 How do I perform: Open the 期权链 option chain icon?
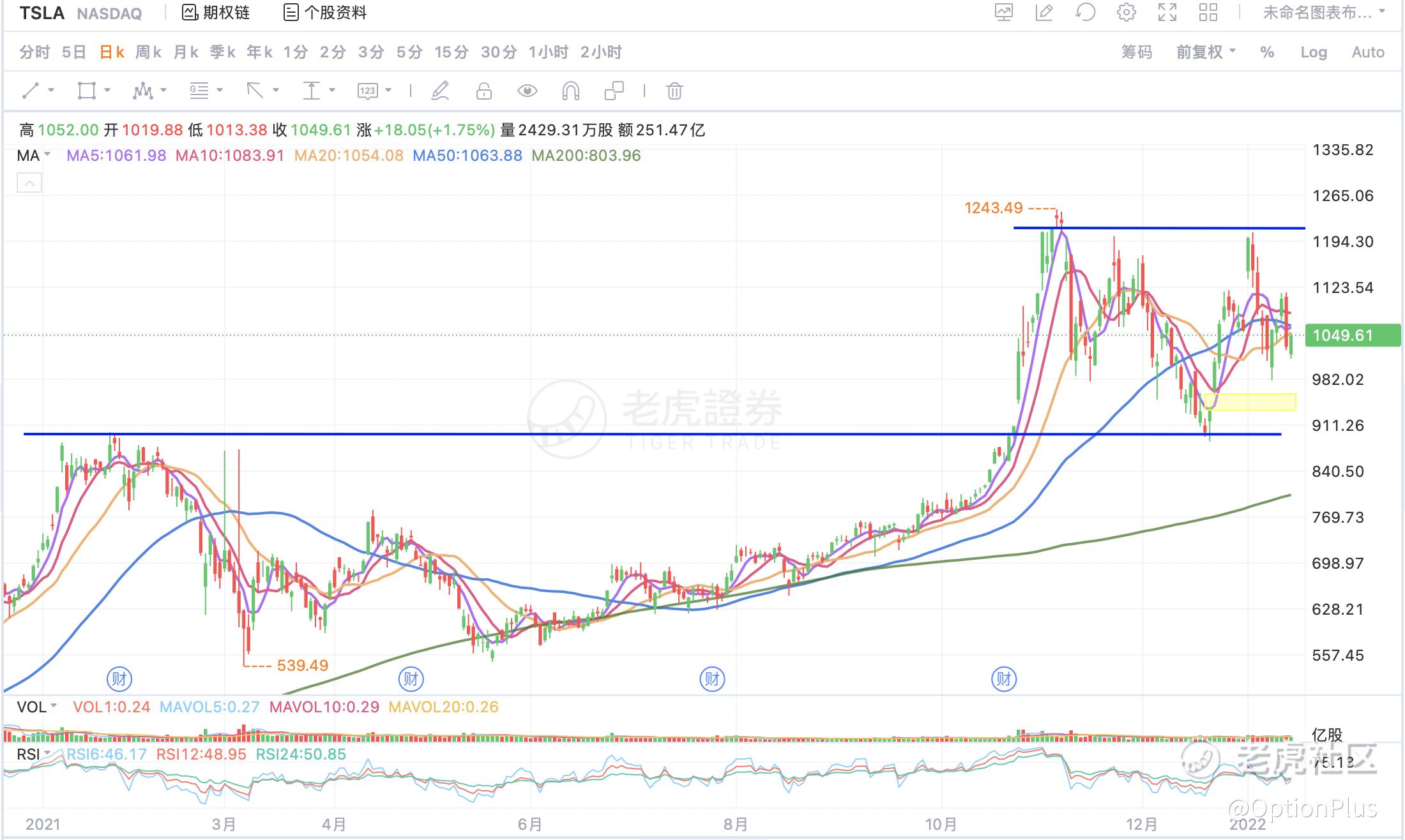point(190,12)
